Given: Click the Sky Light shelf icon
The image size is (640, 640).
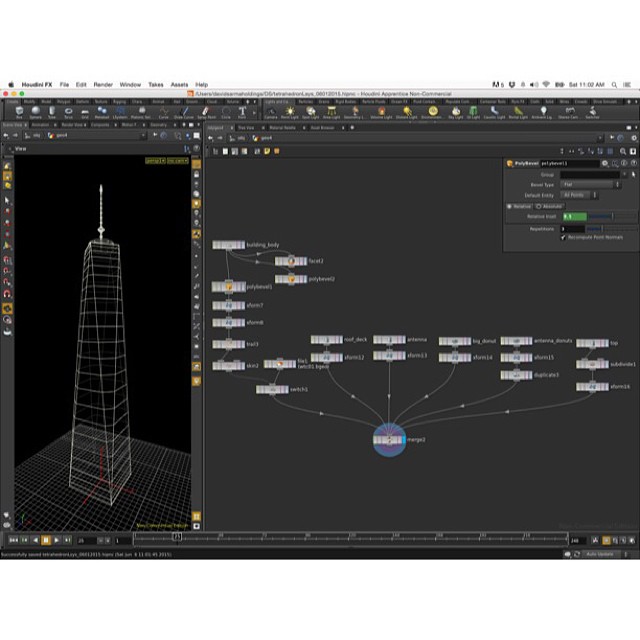Looking at the screenshot, I should click(x=455, y=112).
